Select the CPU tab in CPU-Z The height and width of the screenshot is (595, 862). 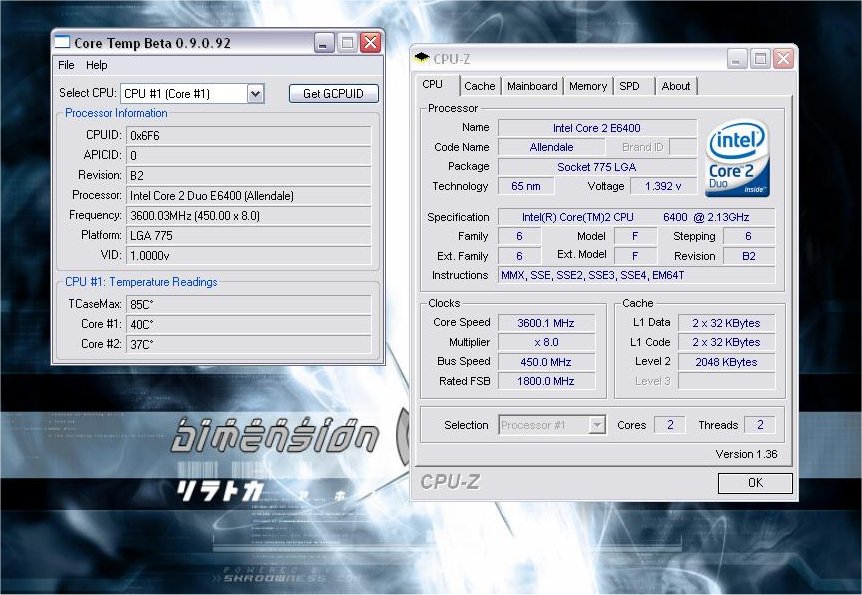[433, 84]
